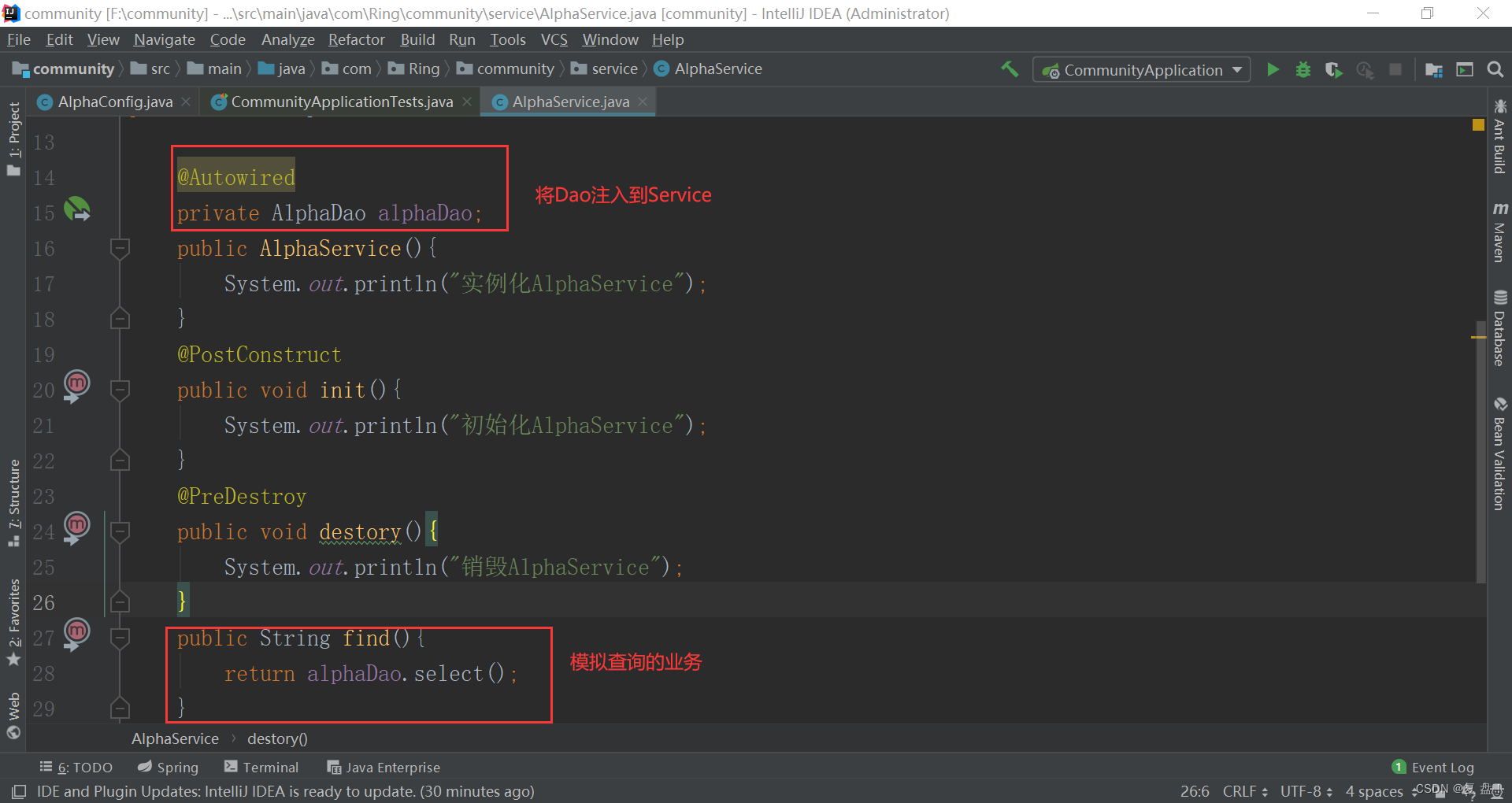The image size is (1512, 803).
Task: Click the IDE and Plugin Updates status message
Action: point(285,791)
